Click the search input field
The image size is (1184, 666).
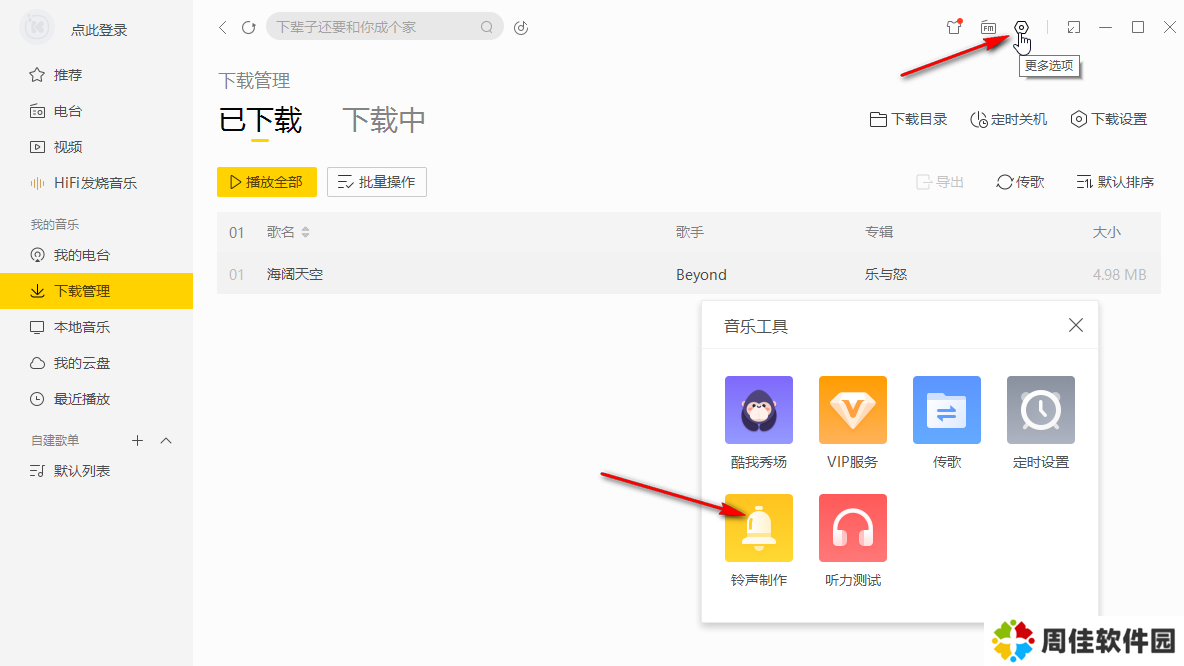[x=375, y=27]
